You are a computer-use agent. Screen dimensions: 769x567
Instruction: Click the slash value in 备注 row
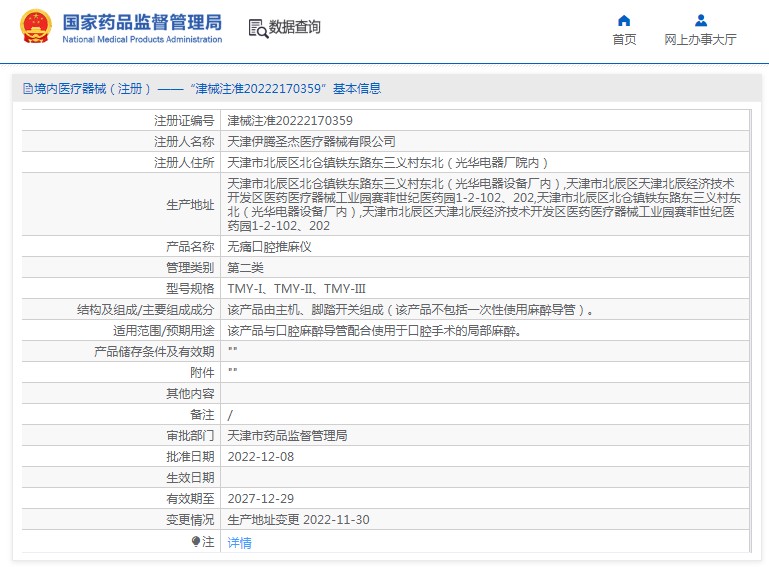[x=230, y=415]
